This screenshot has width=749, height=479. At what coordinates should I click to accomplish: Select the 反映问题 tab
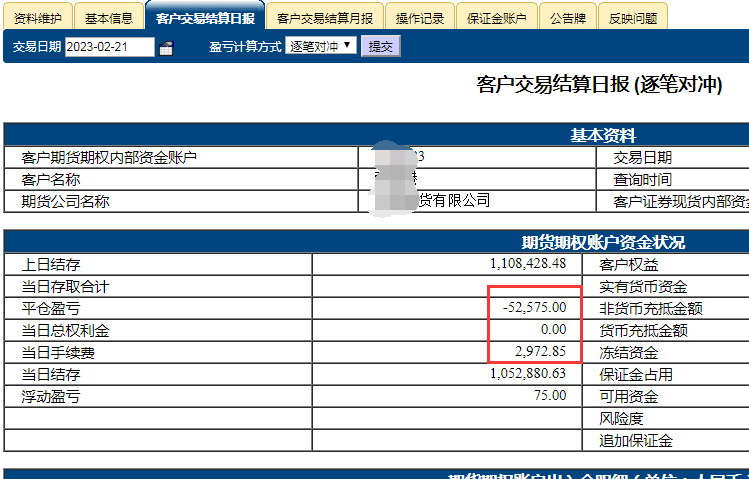point(632,18)
